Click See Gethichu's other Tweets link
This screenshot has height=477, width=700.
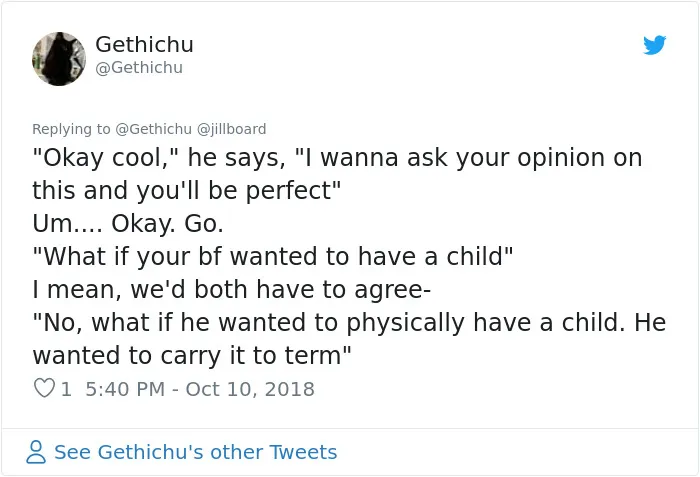tap(196, 452)
